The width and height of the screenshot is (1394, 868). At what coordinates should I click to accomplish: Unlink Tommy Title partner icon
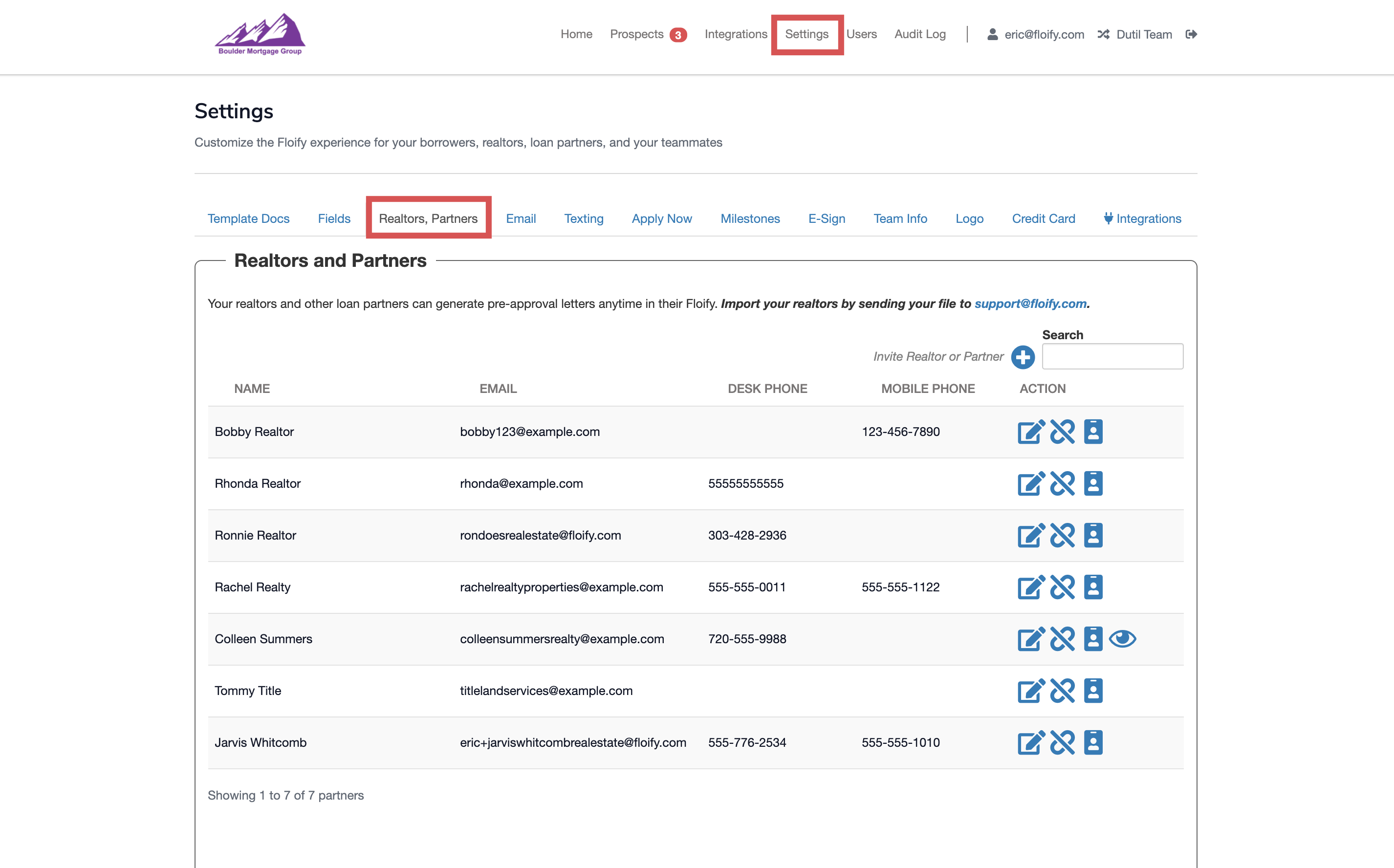(x=1062, y=691)
